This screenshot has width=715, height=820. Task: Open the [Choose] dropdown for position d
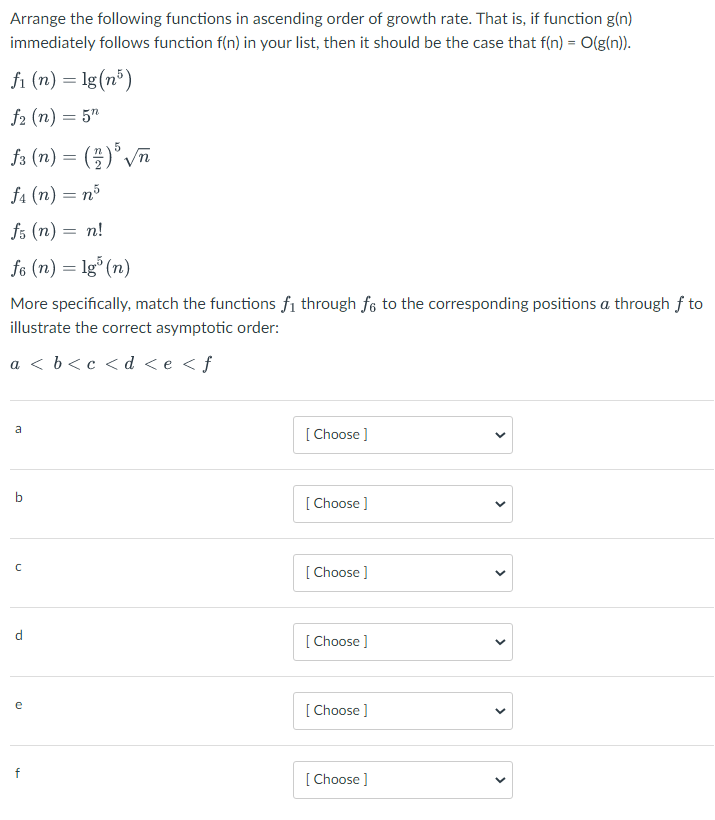coord(402,641)
